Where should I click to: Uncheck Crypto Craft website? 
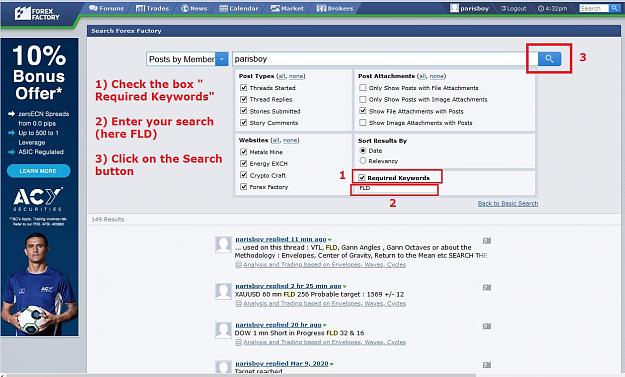244,175
